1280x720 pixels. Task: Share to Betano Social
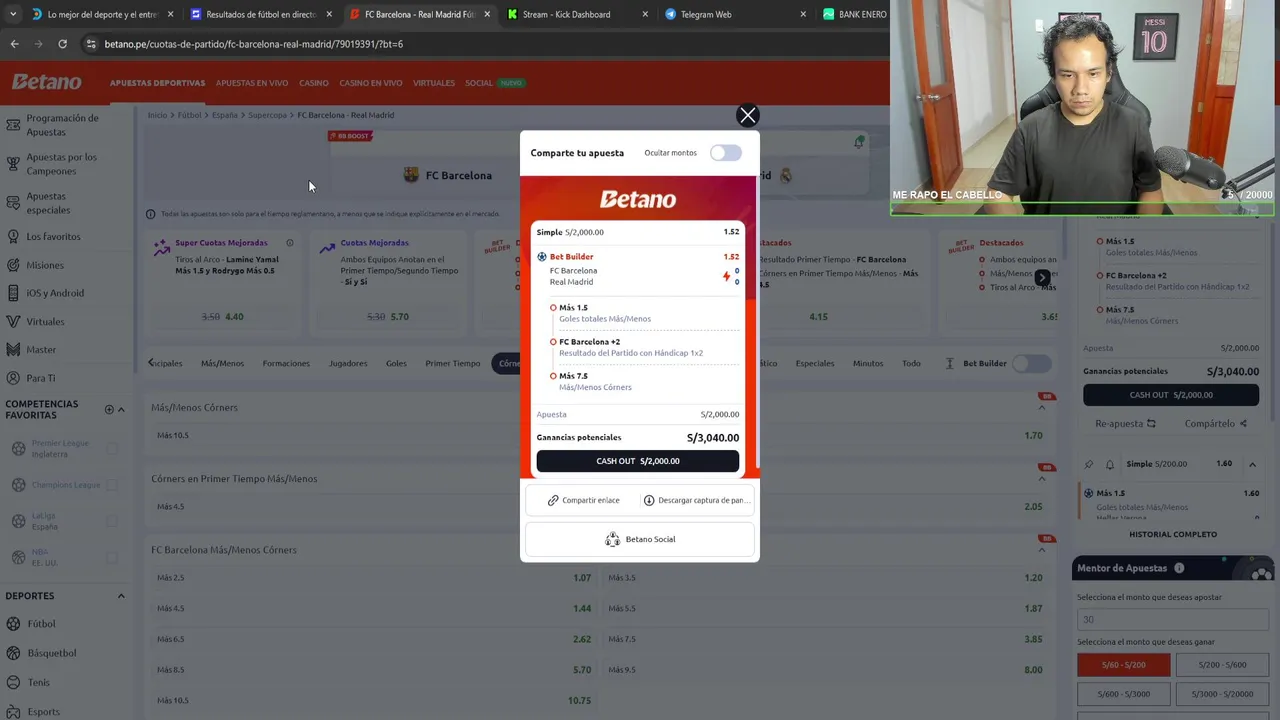640,539
